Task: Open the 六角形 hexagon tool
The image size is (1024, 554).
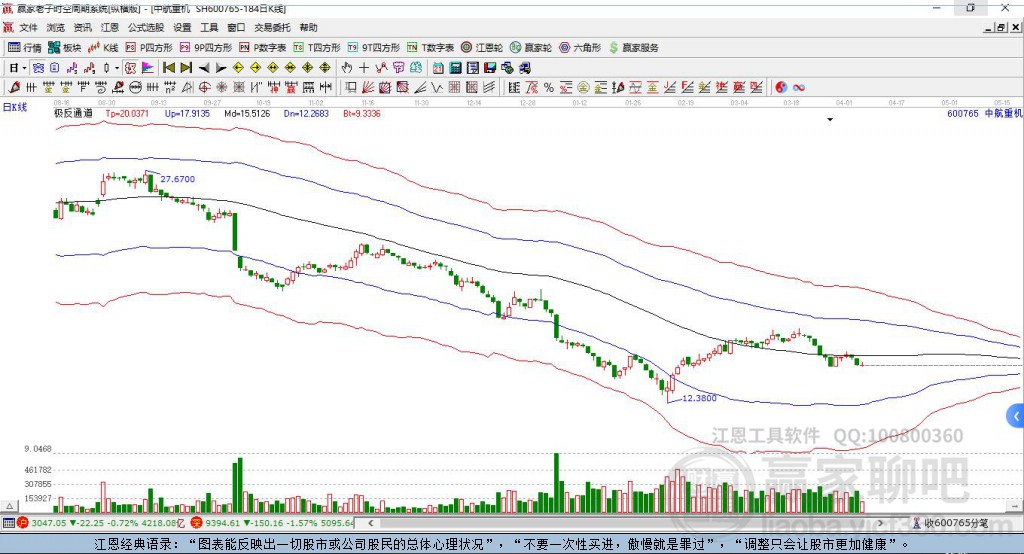Action: (x=580, y=48)
